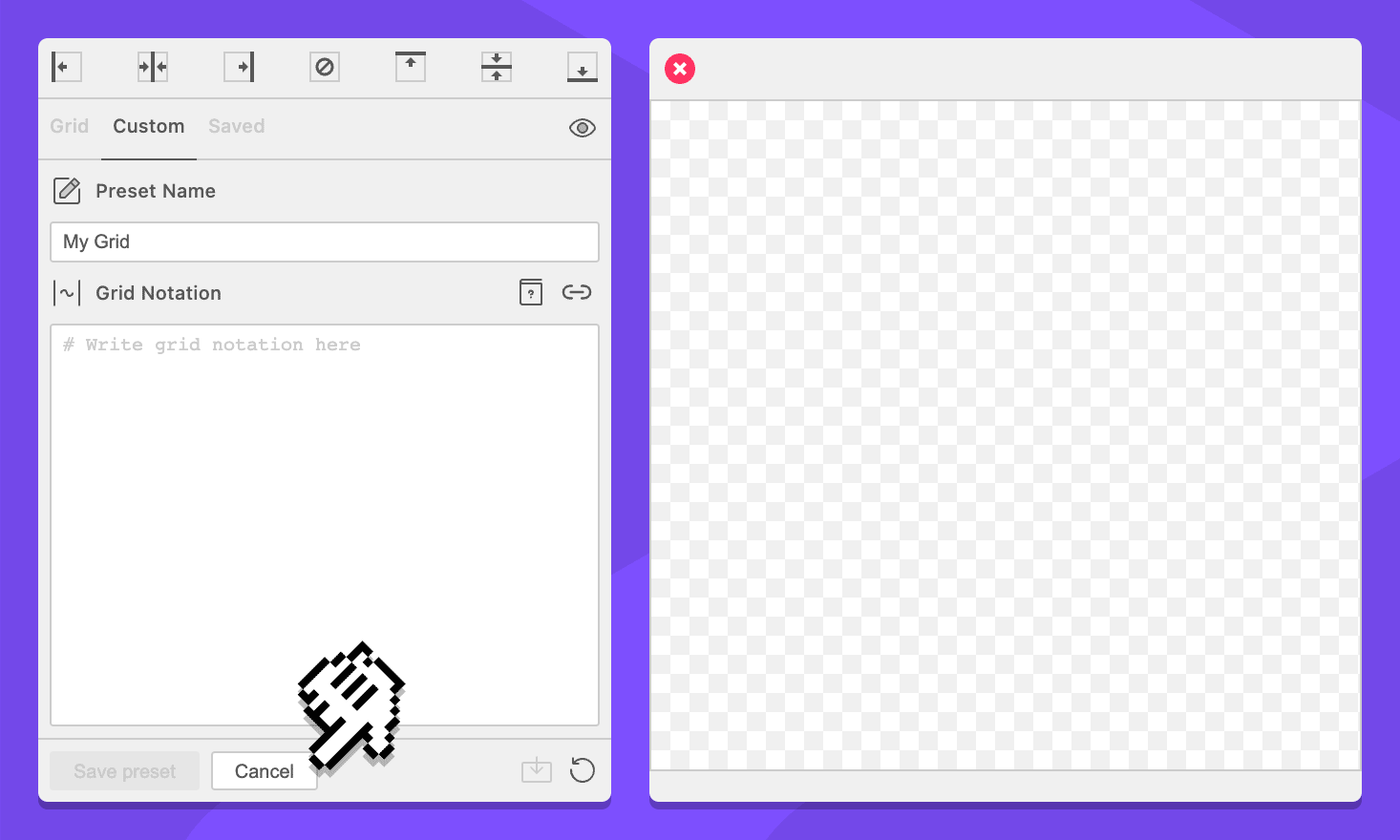
Task: Click the link icon beside Grid Notation
Action: pyautogui.click(x=577, y=292)
